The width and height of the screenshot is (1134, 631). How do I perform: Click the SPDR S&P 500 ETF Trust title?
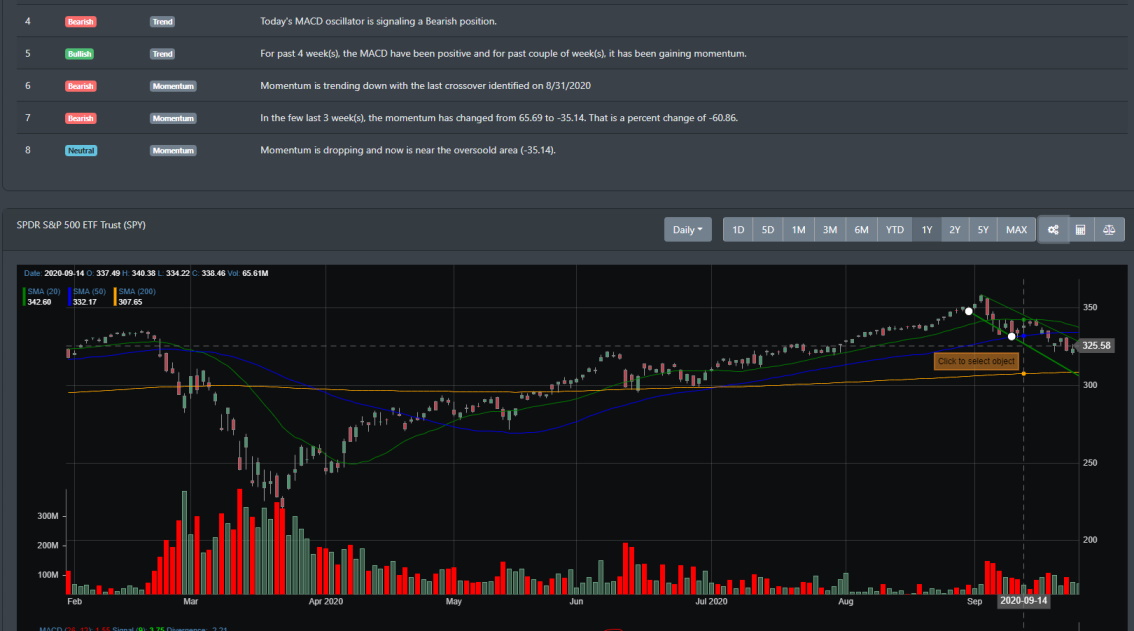pyautogui.click(x=81, y=225)
